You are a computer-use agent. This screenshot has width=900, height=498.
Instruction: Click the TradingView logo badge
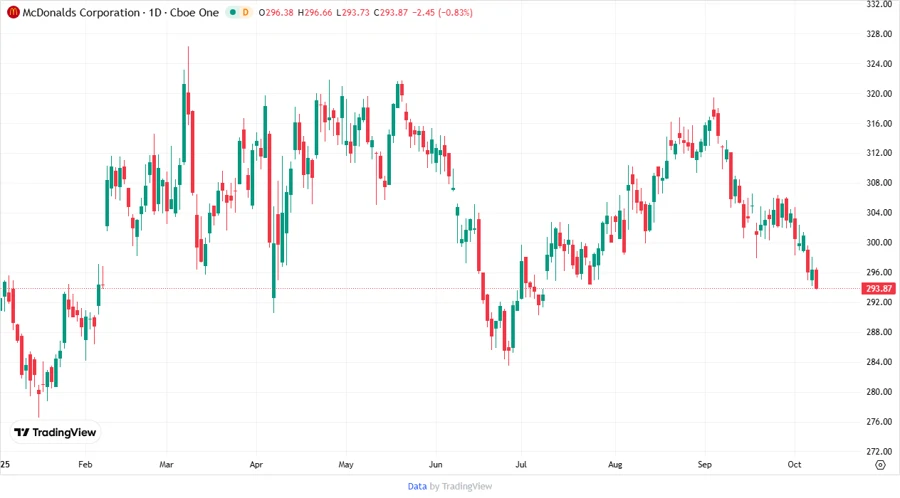tap(55, 433)
